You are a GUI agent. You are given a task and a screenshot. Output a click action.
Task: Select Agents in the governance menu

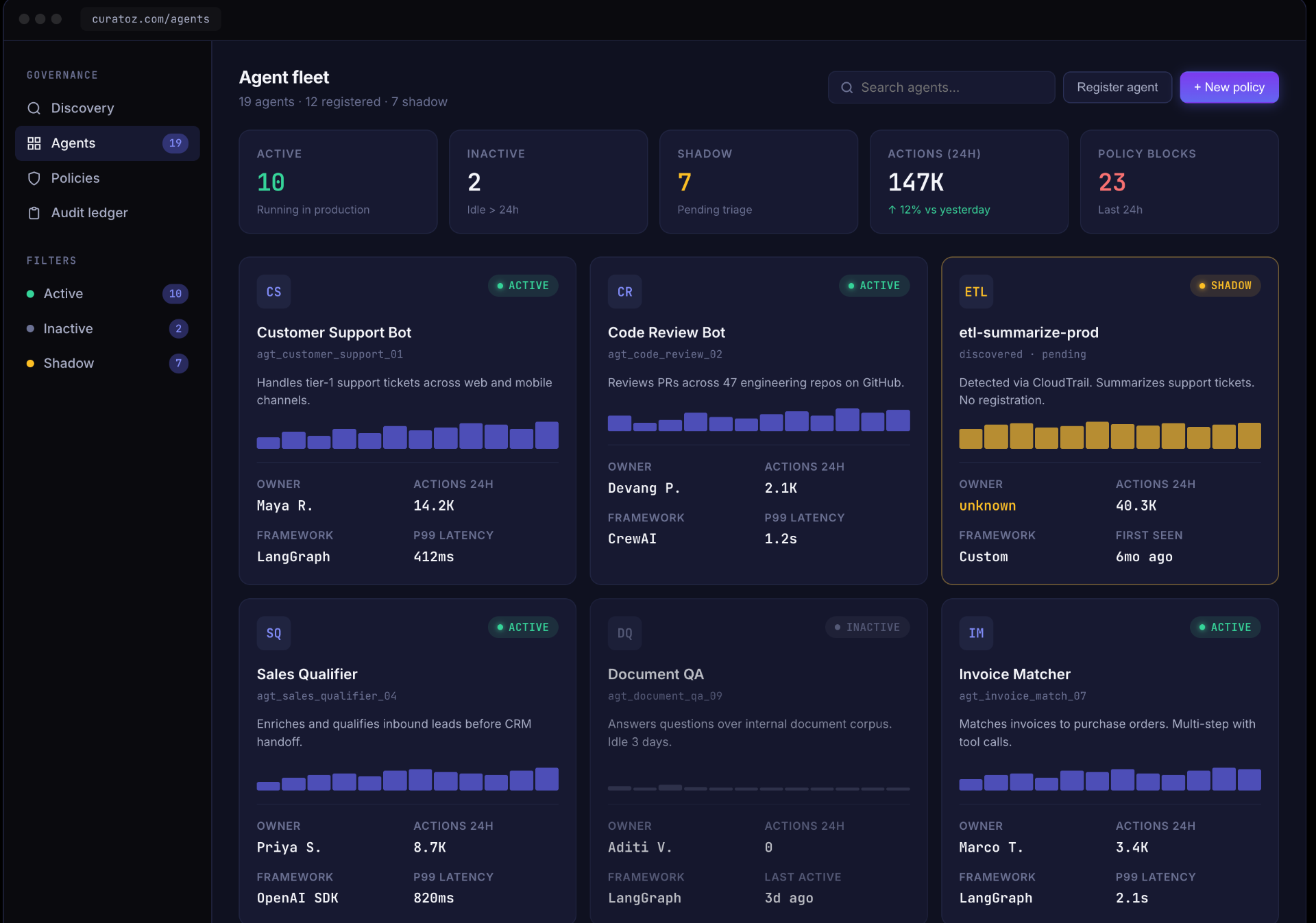click(108, 143)
